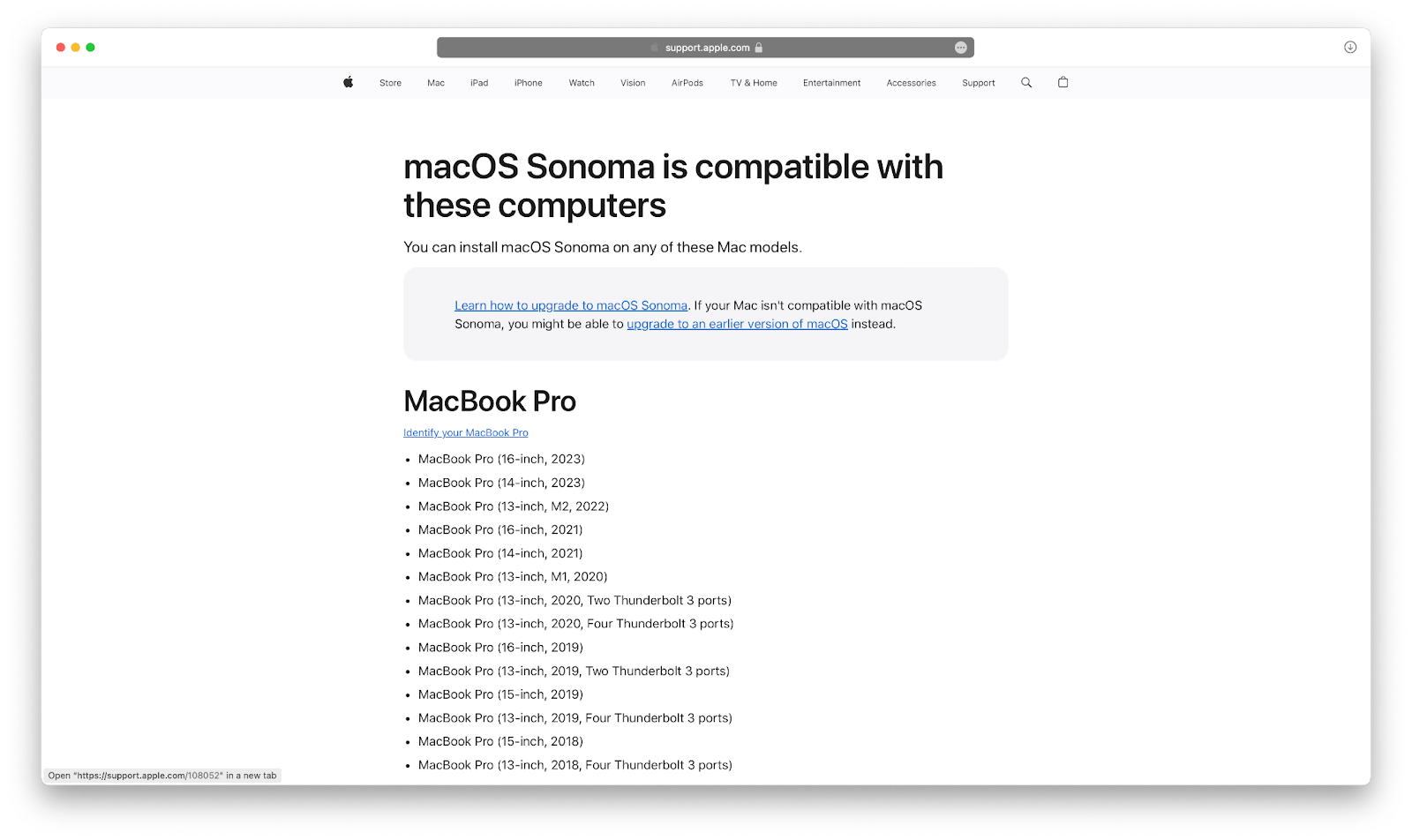1412x840 pixels.
Task: Select the iPhone menu item
Action: tap(528, 82)
